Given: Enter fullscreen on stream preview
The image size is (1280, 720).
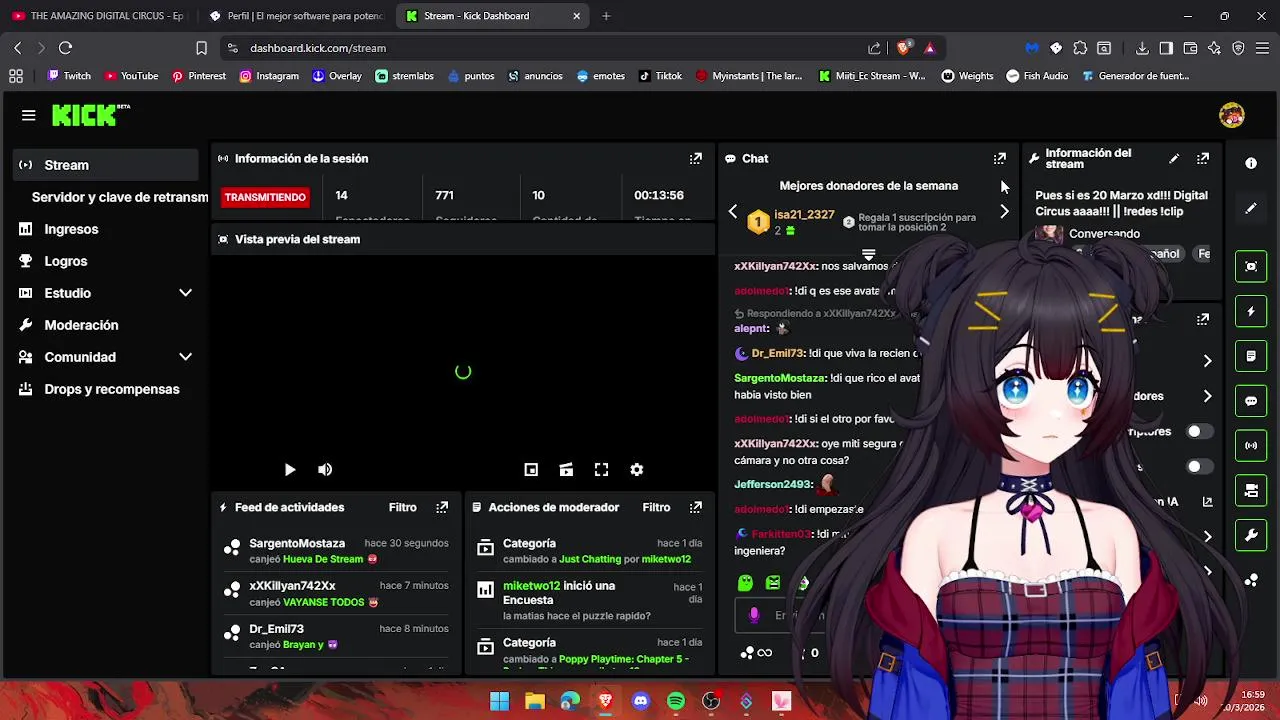Looking at the screenshot, I should [601, 469].
